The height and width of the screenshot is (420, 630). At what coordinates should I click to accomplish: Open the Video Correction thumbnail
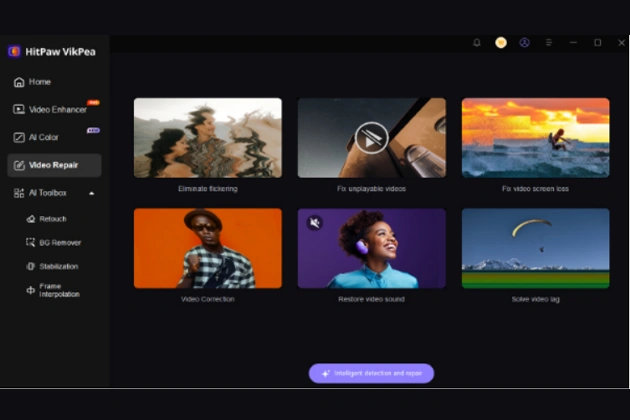pyautogui.click(x=208, y=248)
